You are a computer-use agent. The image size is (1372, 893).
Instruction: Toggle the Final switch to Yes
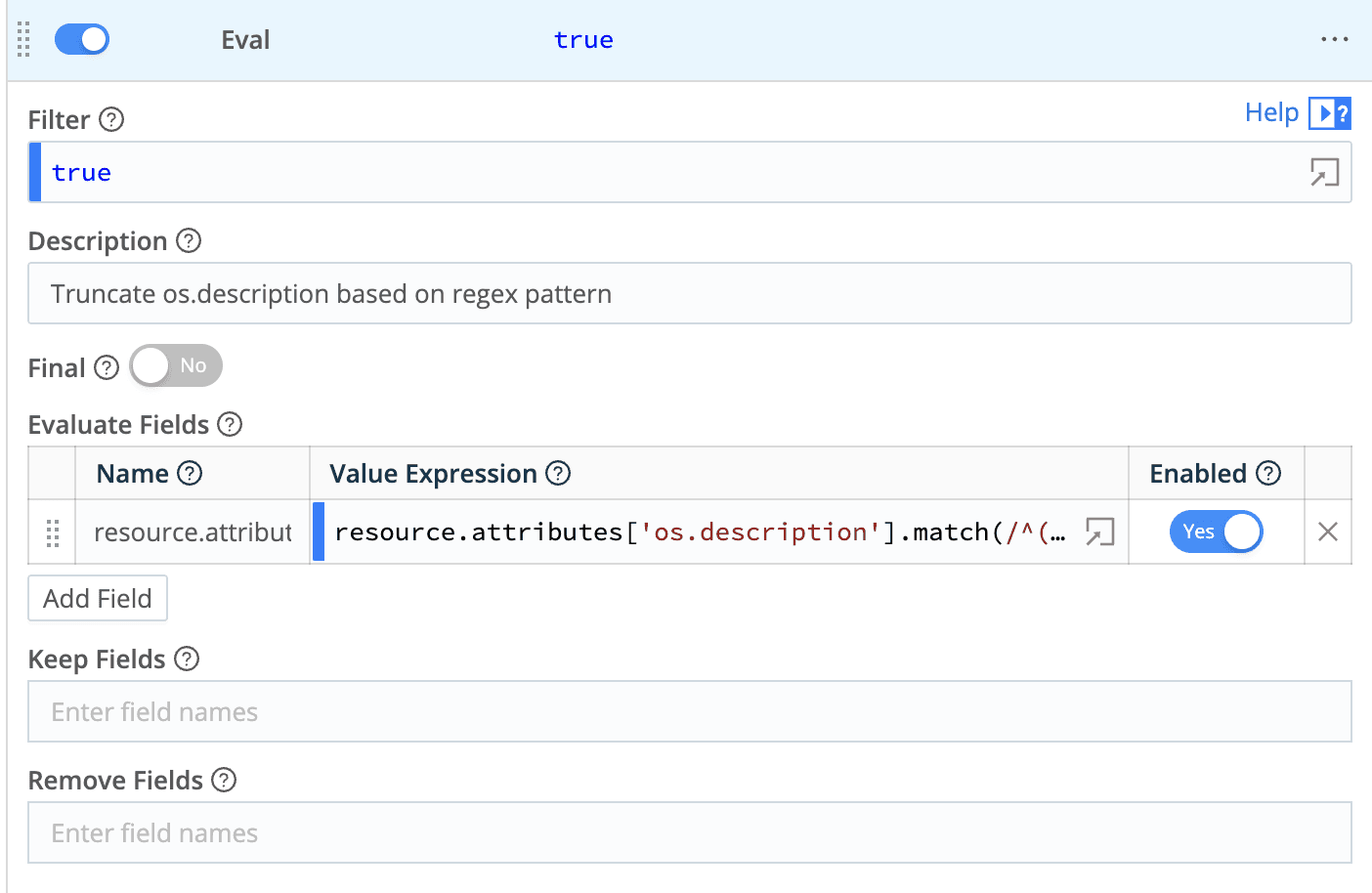[x=176, y=366]
